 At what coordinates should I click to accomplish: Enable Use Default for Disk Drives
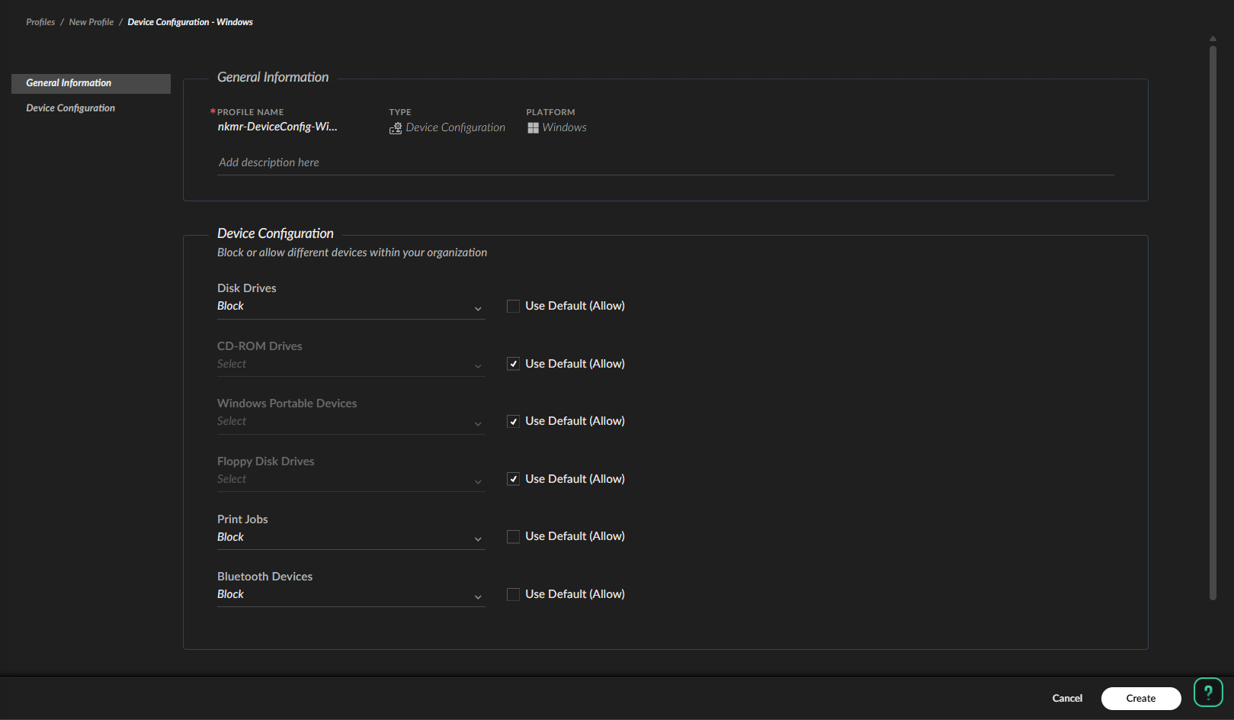tap(513, 306)
